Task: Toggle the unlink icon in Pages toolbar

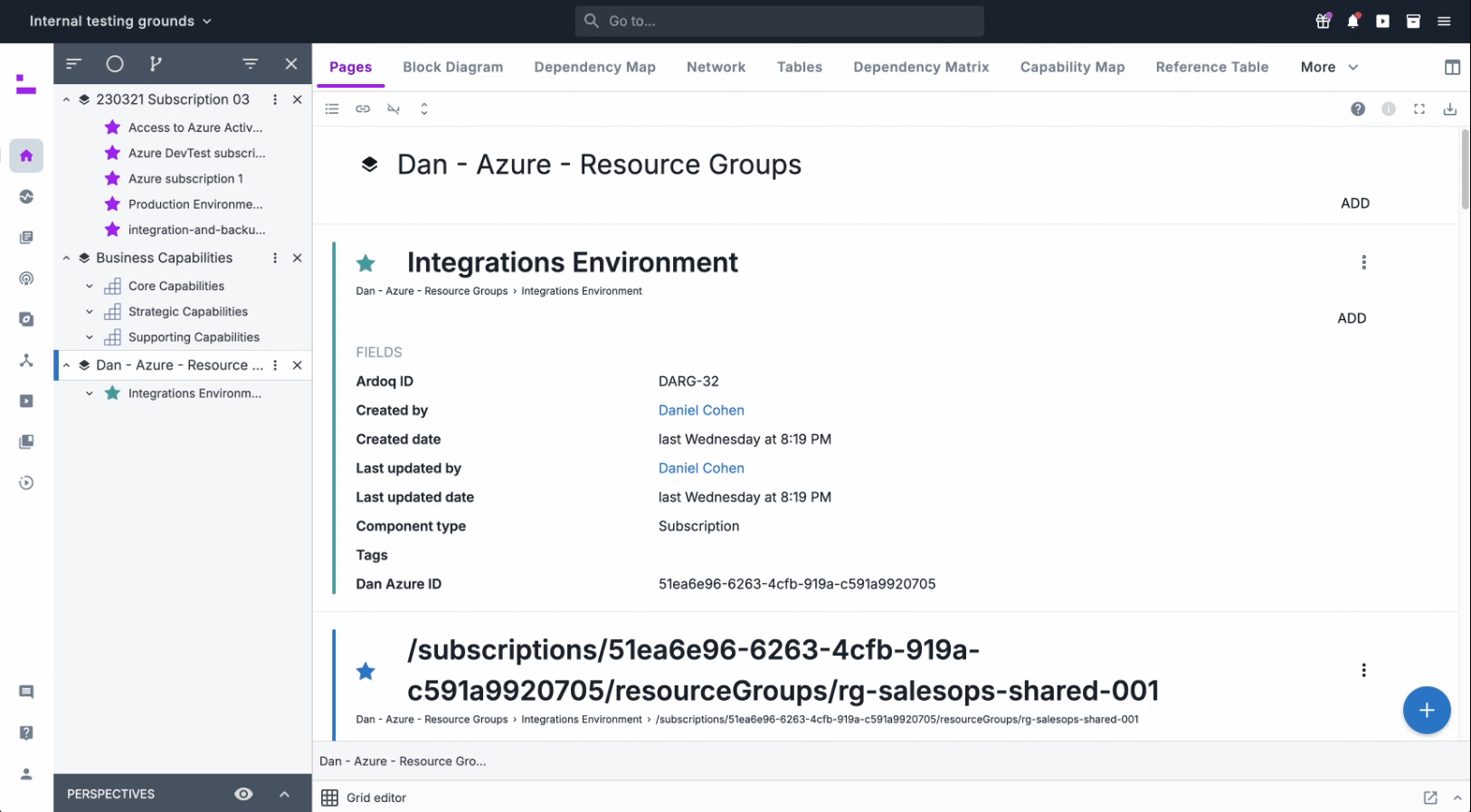Action: 394,109
